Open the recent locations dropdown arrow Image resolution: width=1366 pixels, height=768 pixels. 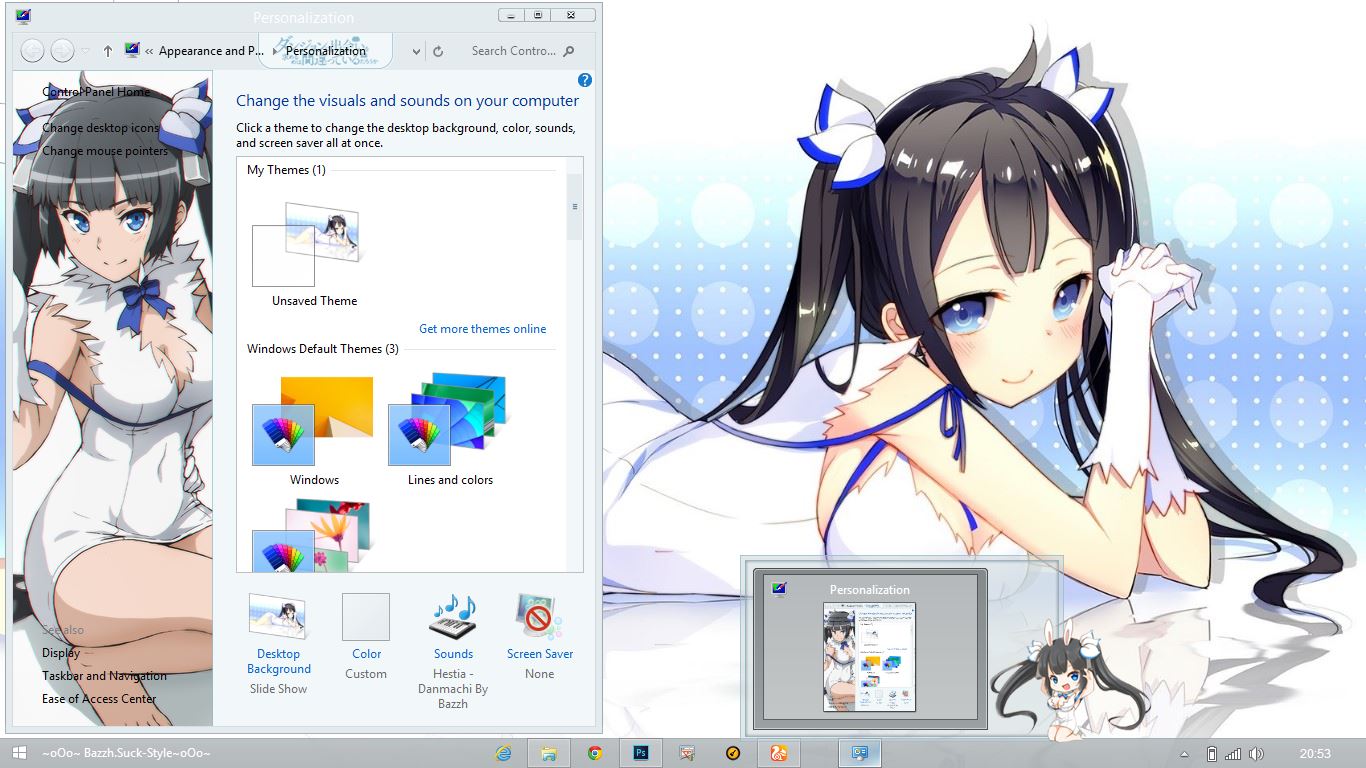click(x=85, y=51)
